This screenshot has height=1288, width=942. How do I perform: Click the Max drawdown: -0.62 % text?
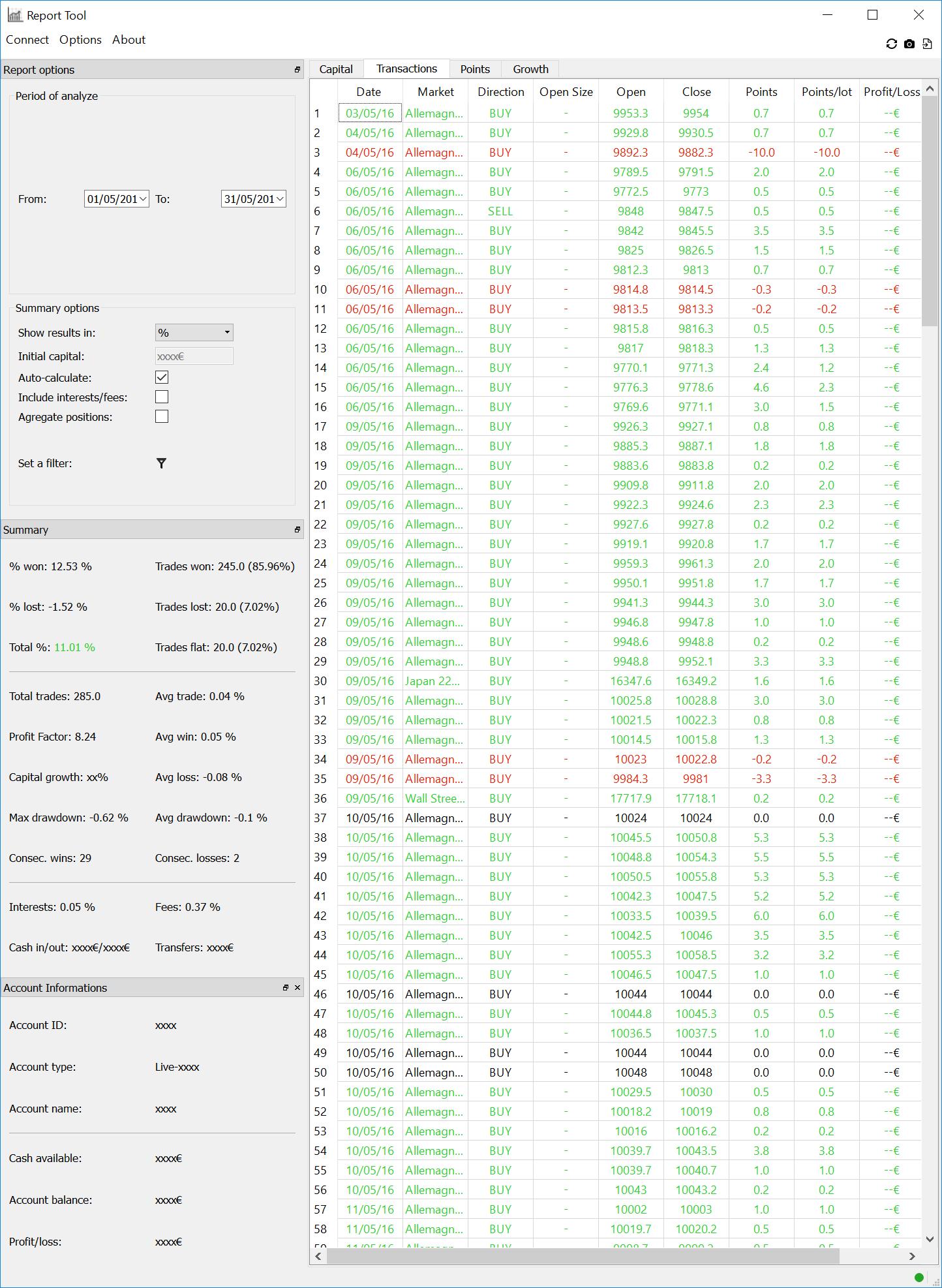pyautogui.click(x=68, y=818)
